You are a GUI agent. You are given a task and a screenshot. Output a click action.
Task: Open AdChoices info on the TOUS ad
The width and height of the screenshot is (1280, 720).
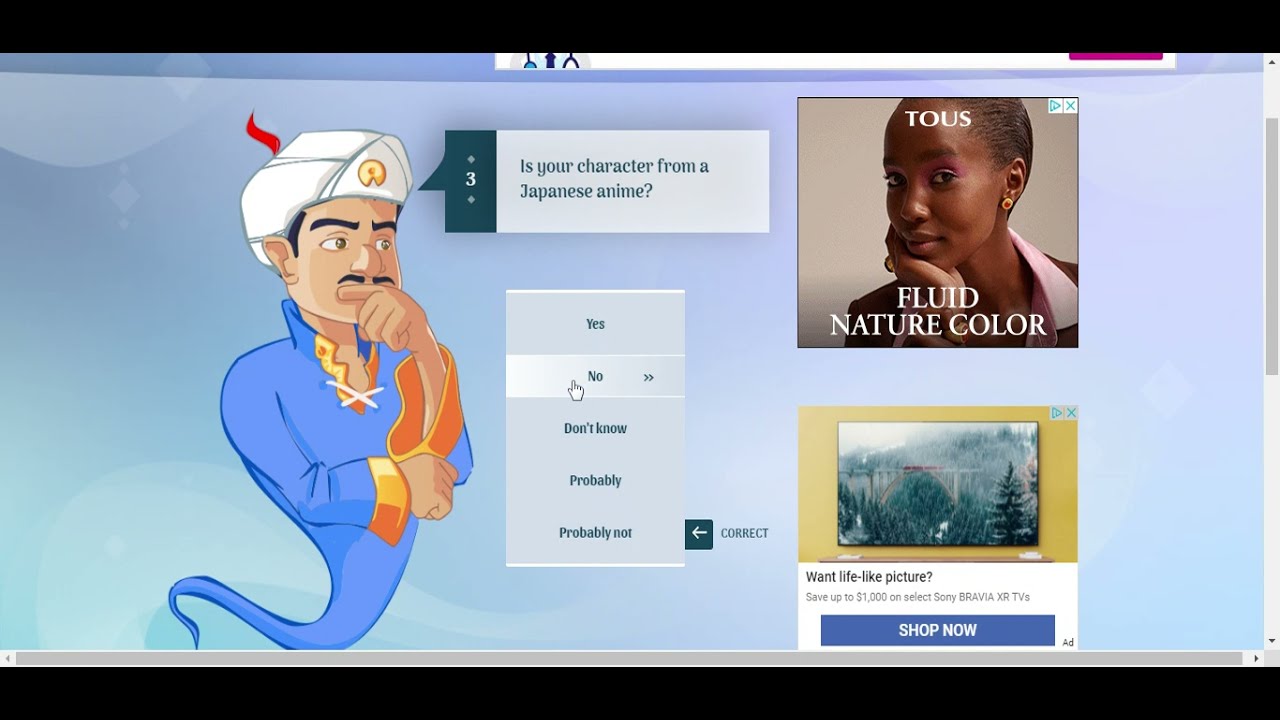point(1055,105)
